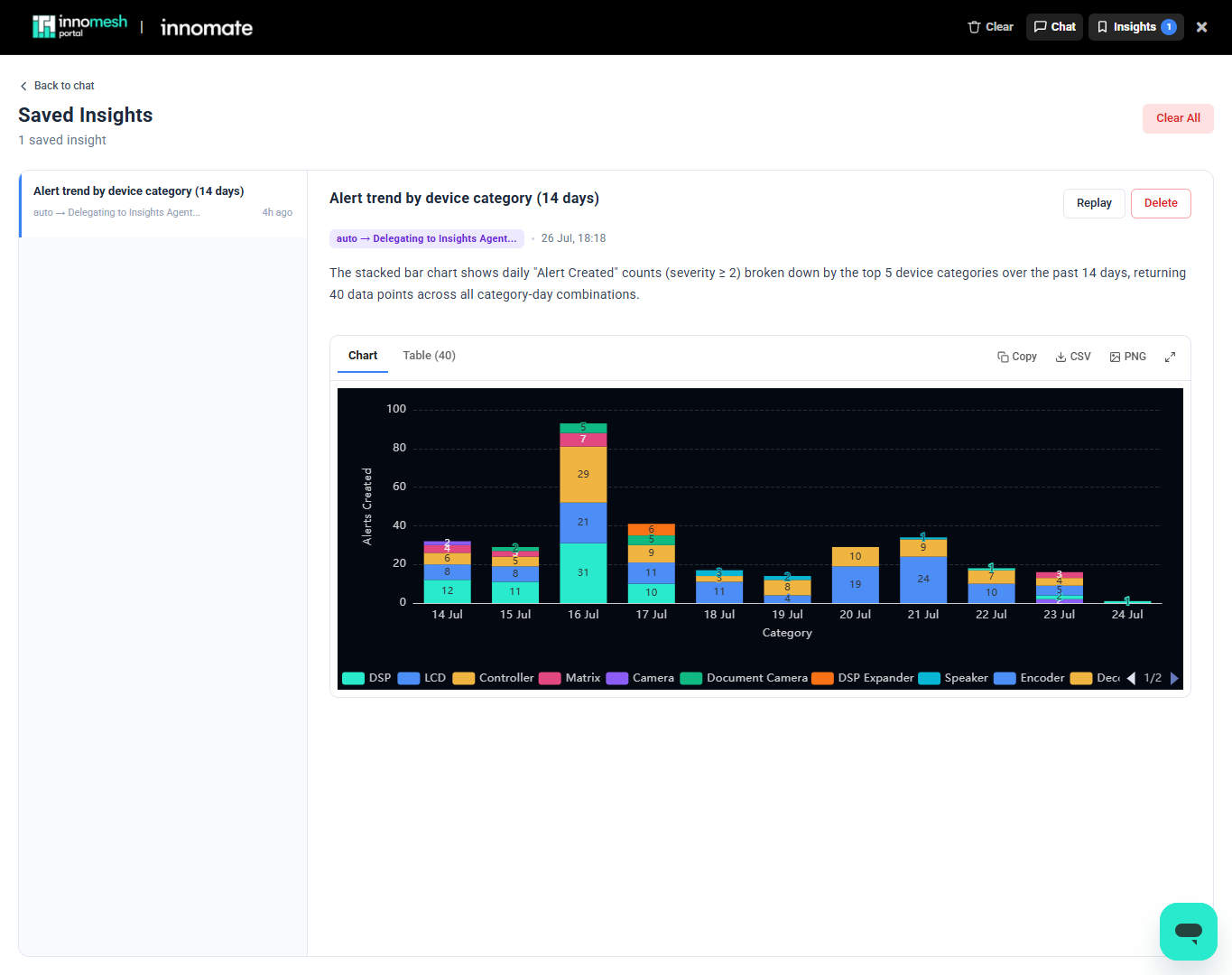Click the "24 Jul" axis label
The height and width of the screenshot is (975, 1232).
(x=1127, y=615)
